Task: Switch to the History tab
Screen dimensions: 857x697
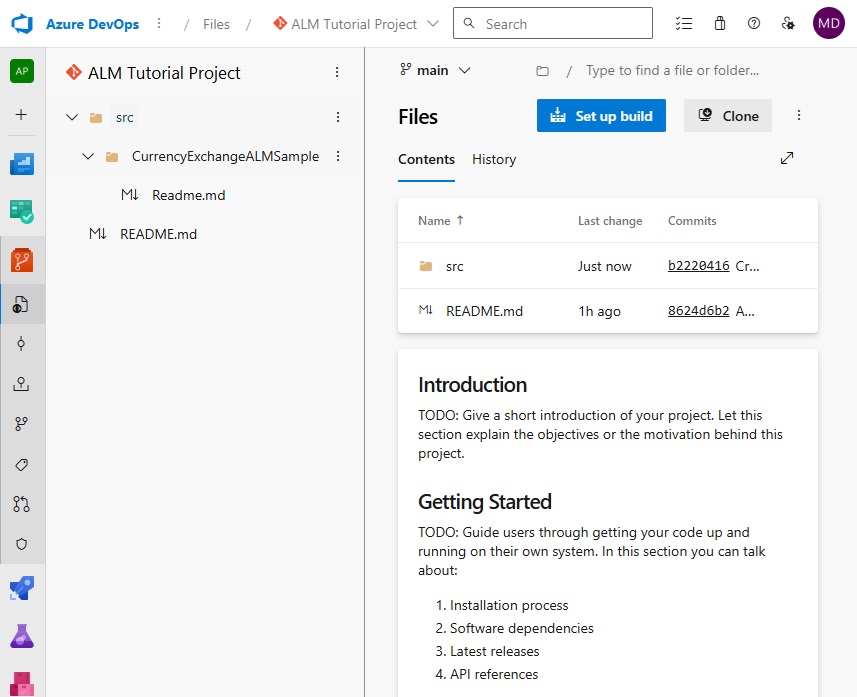Action: (x=494, y=159)
